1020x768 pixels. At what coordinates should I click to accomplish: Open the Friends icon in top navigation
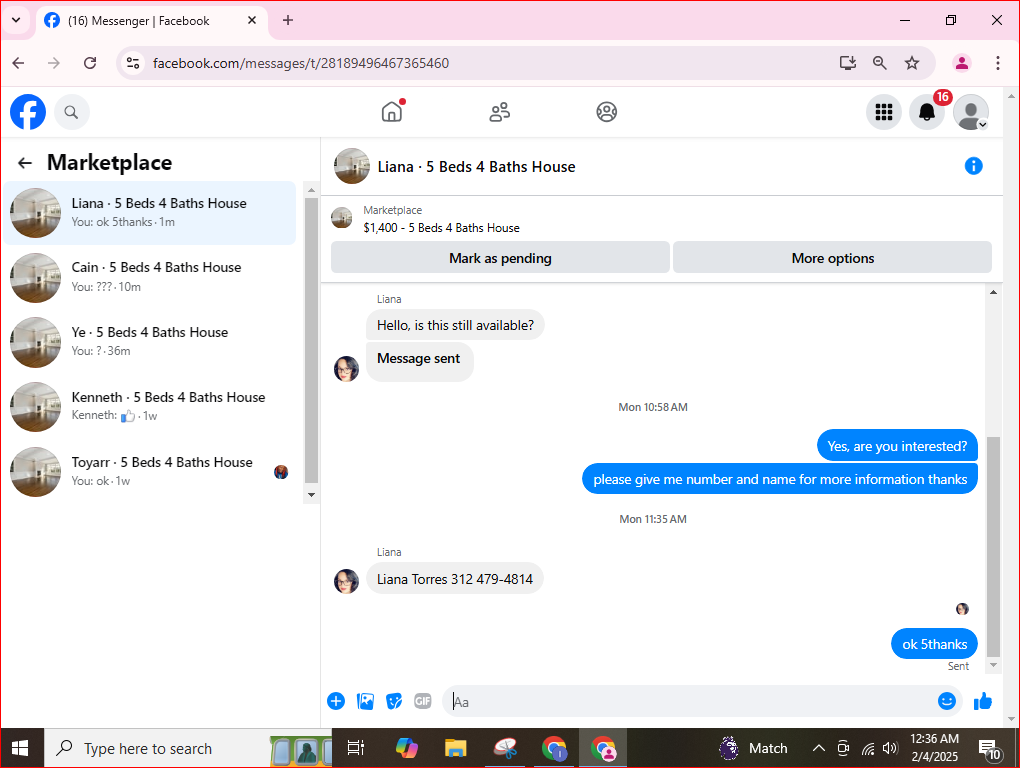tap(500, 112)
